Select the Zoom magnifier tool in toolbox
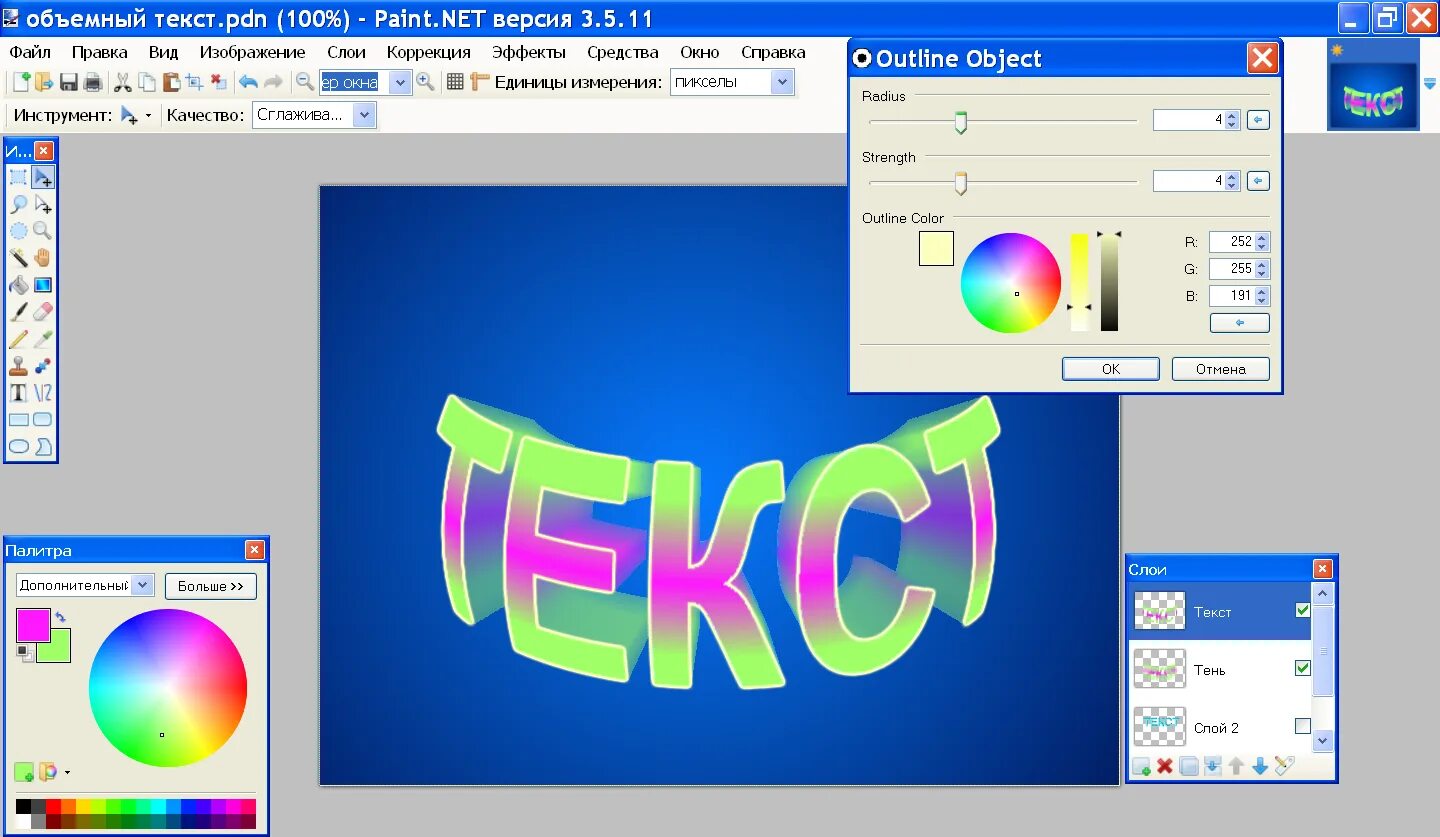1440x837 pixels. (x=43, y=231)
